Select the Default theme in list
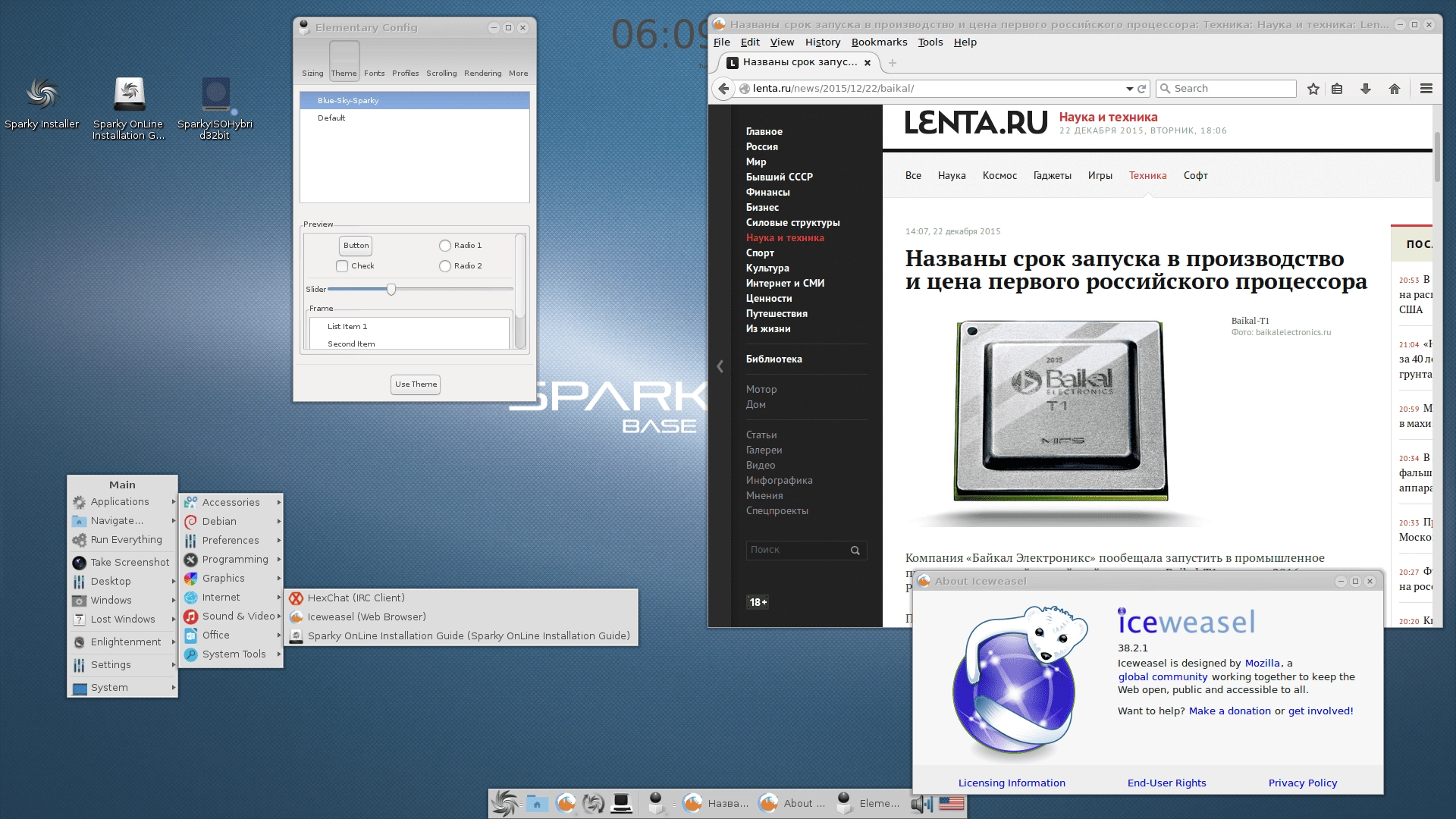The image size is (1456, 819). tap(414, 118)
